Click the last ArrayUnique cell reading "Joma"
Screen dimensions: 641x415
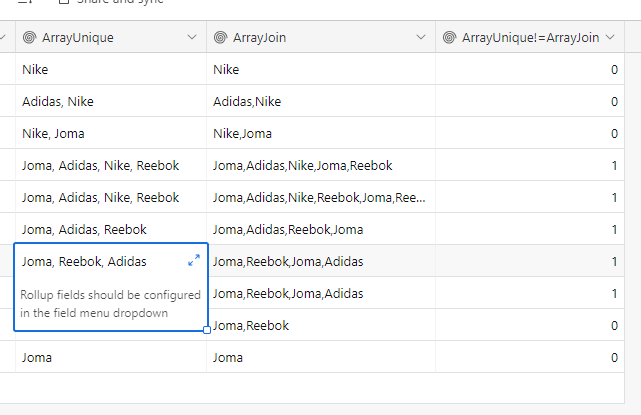click(111, 357)
